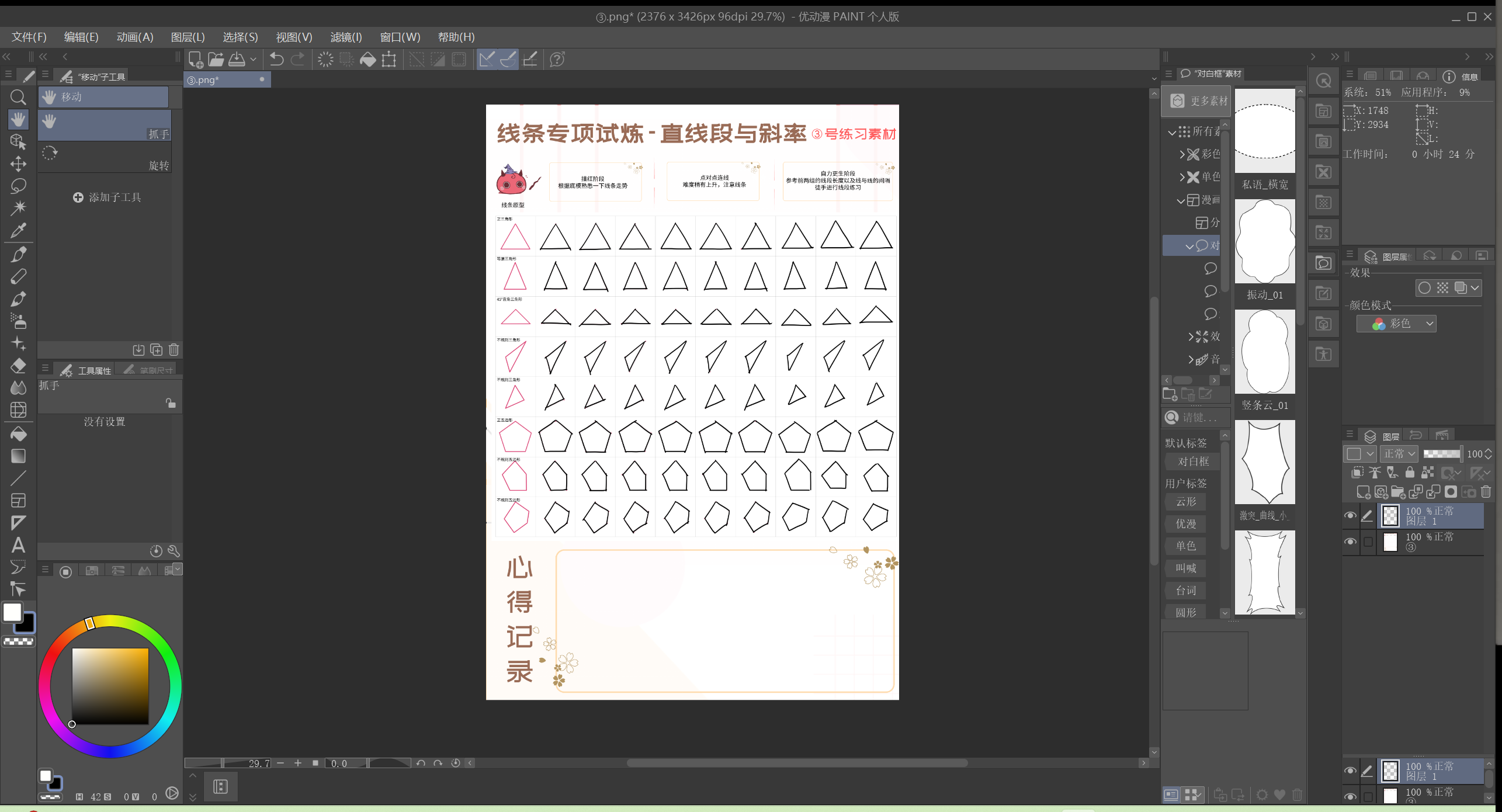Select the Fill bucket tool
This screenshot has height=812, width=1502.
[18, 433]
